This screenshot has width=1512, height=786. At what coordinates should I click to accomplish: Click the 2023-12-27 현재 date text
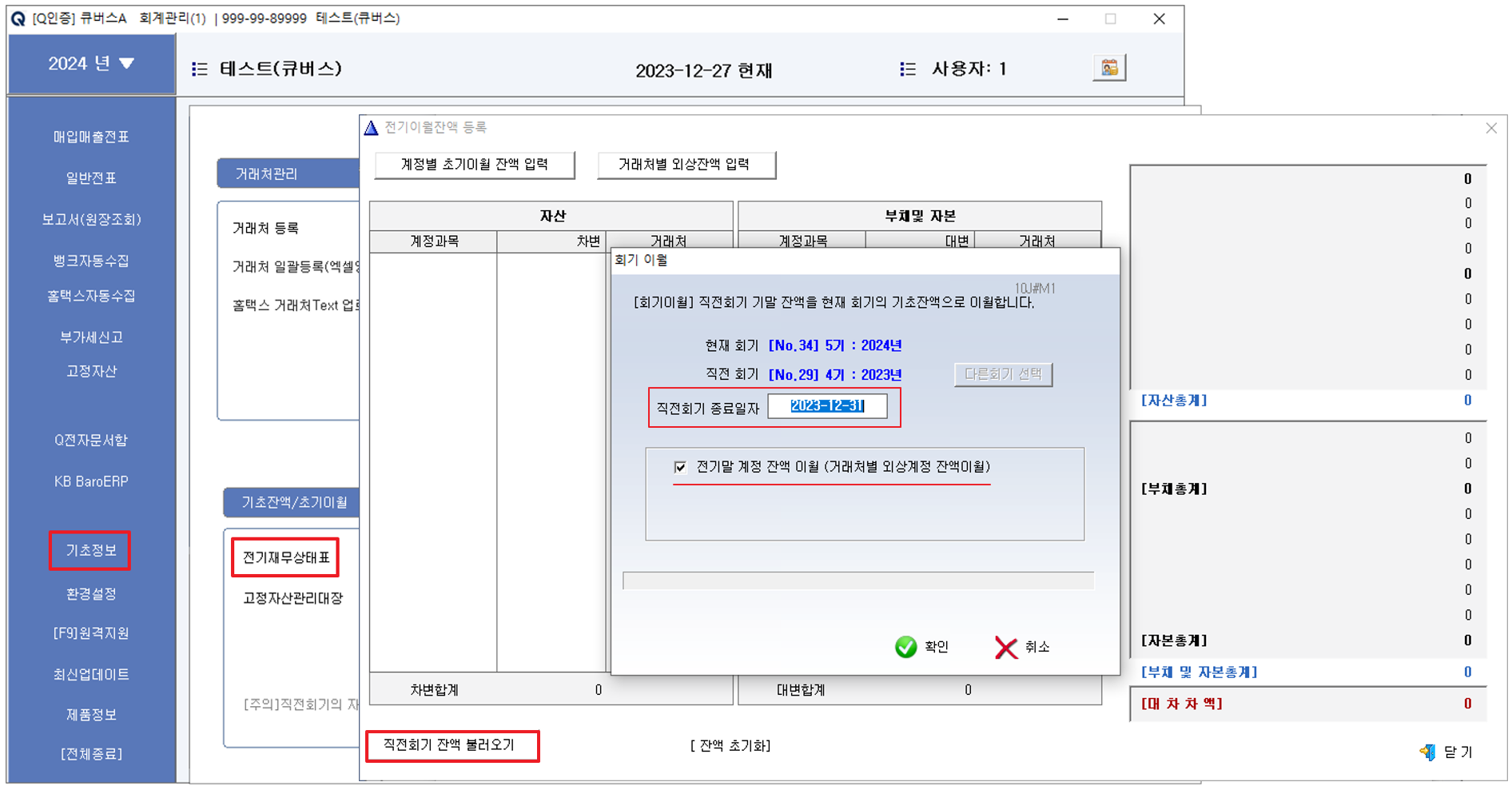(x=703, y=70)
